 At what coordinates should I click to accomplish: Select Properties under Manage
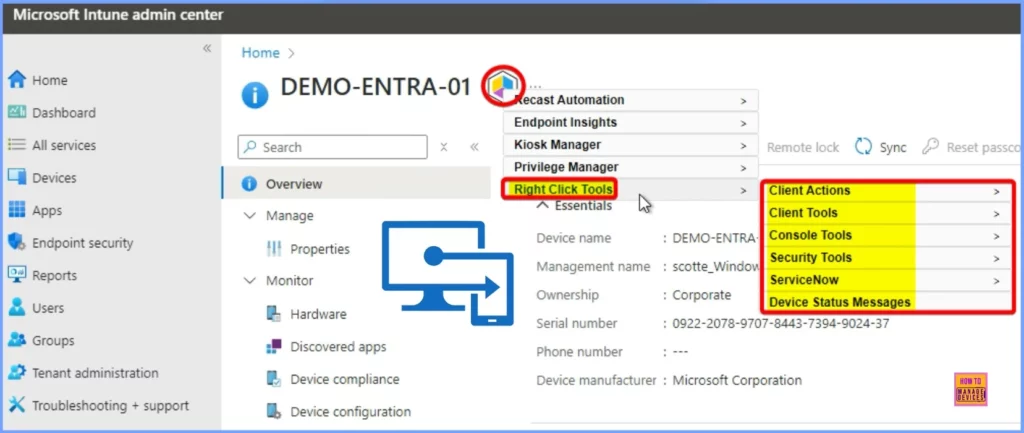click(x=320, y=249)
